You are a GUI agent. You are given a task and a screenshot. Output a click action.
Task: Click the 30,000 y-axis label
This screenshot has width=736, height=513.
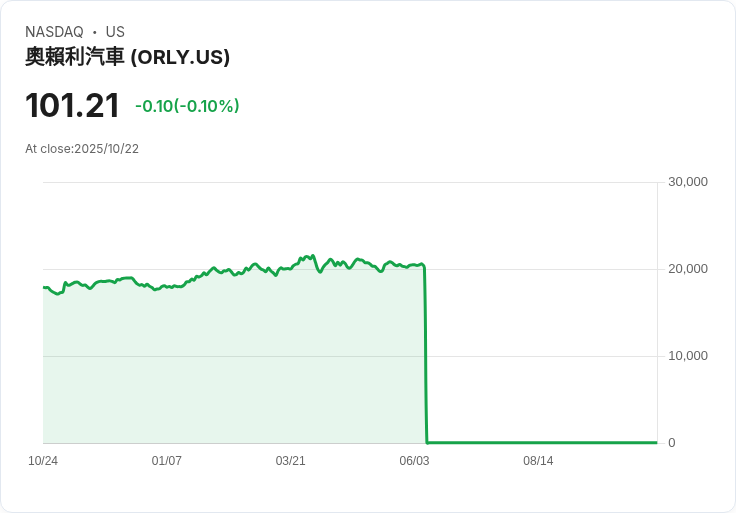pos(688,182)
